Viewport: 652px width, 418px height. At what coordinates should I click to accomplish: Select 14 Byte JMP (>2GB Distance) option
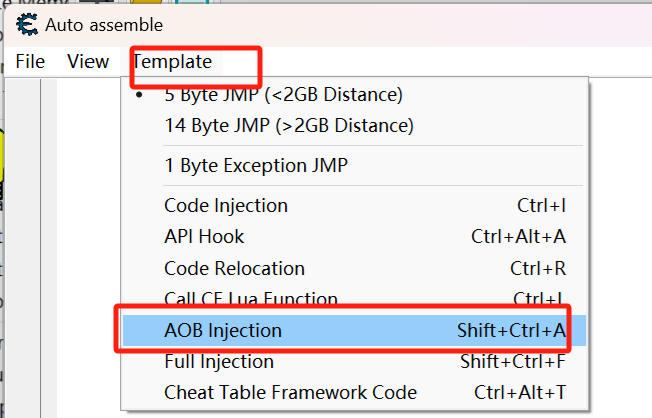click(x=354, y=126)
